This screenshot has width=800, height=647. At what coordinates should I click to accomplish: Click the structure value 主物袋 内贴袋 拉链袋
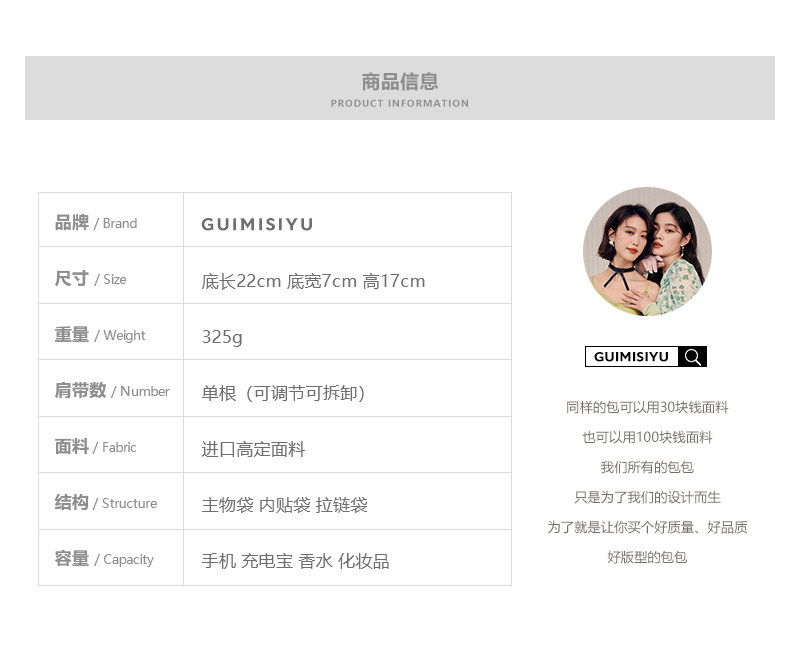coord(285,505)
